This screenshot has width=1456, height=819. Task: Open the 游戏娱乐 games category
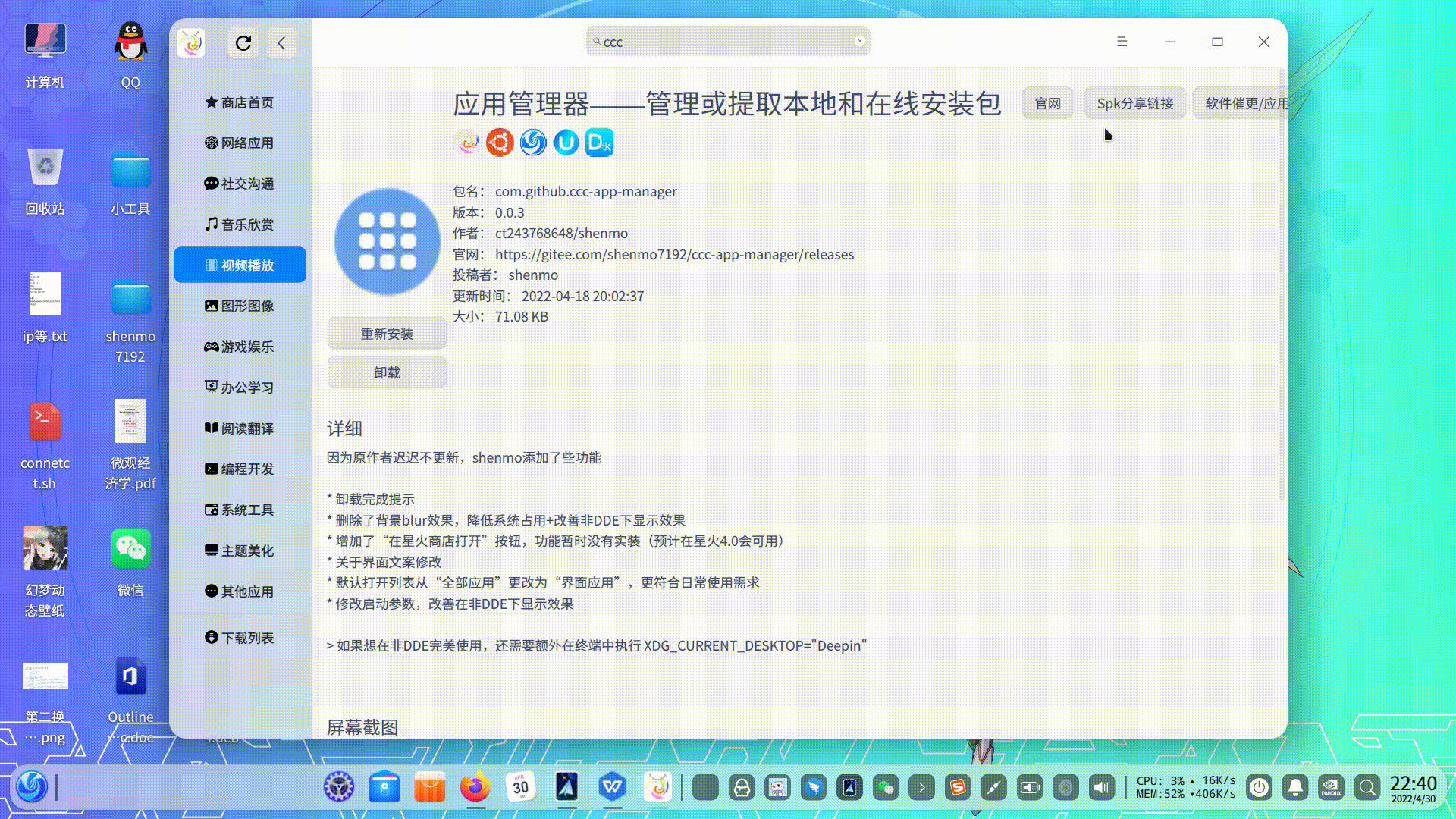[240, 347]
